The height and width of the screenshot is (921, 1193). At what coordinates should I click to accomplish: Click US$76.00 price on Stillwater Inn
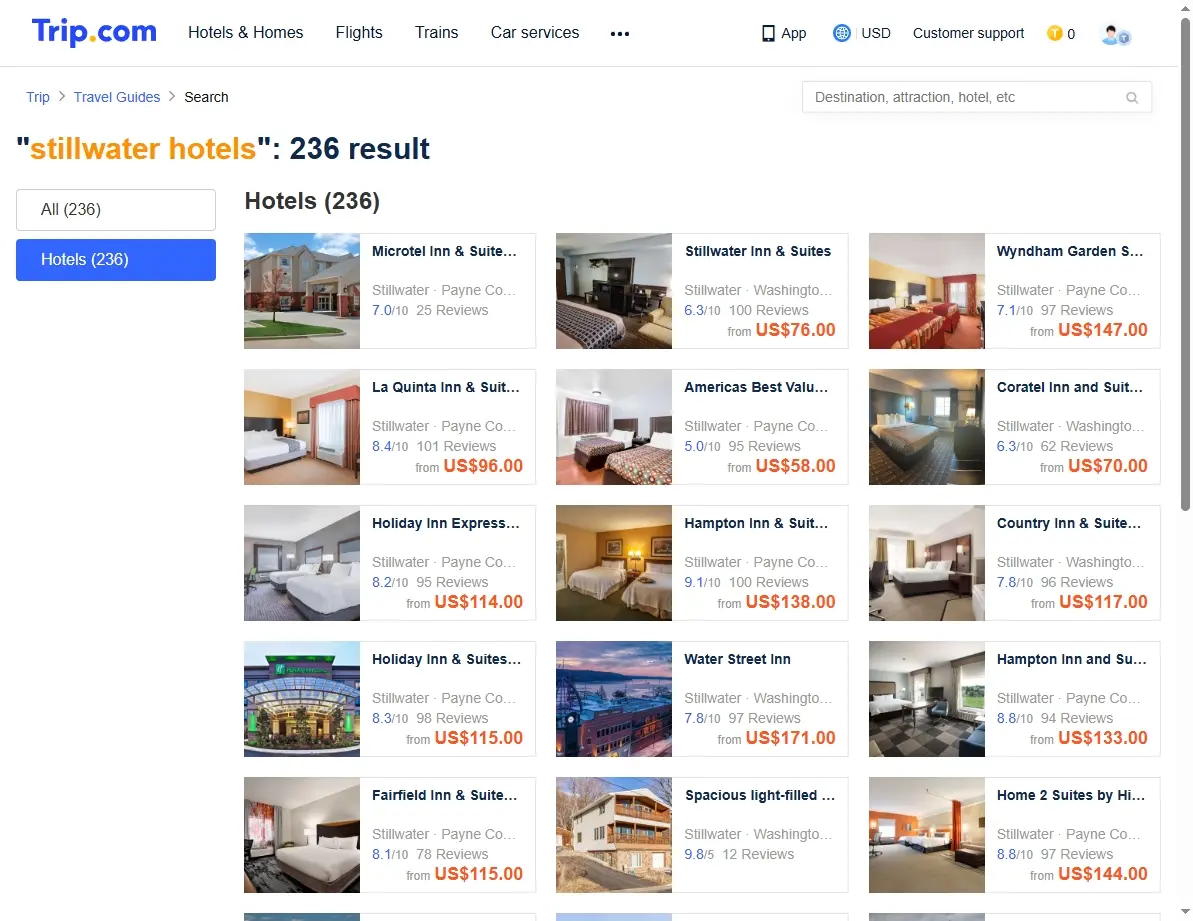pos(795,330)
